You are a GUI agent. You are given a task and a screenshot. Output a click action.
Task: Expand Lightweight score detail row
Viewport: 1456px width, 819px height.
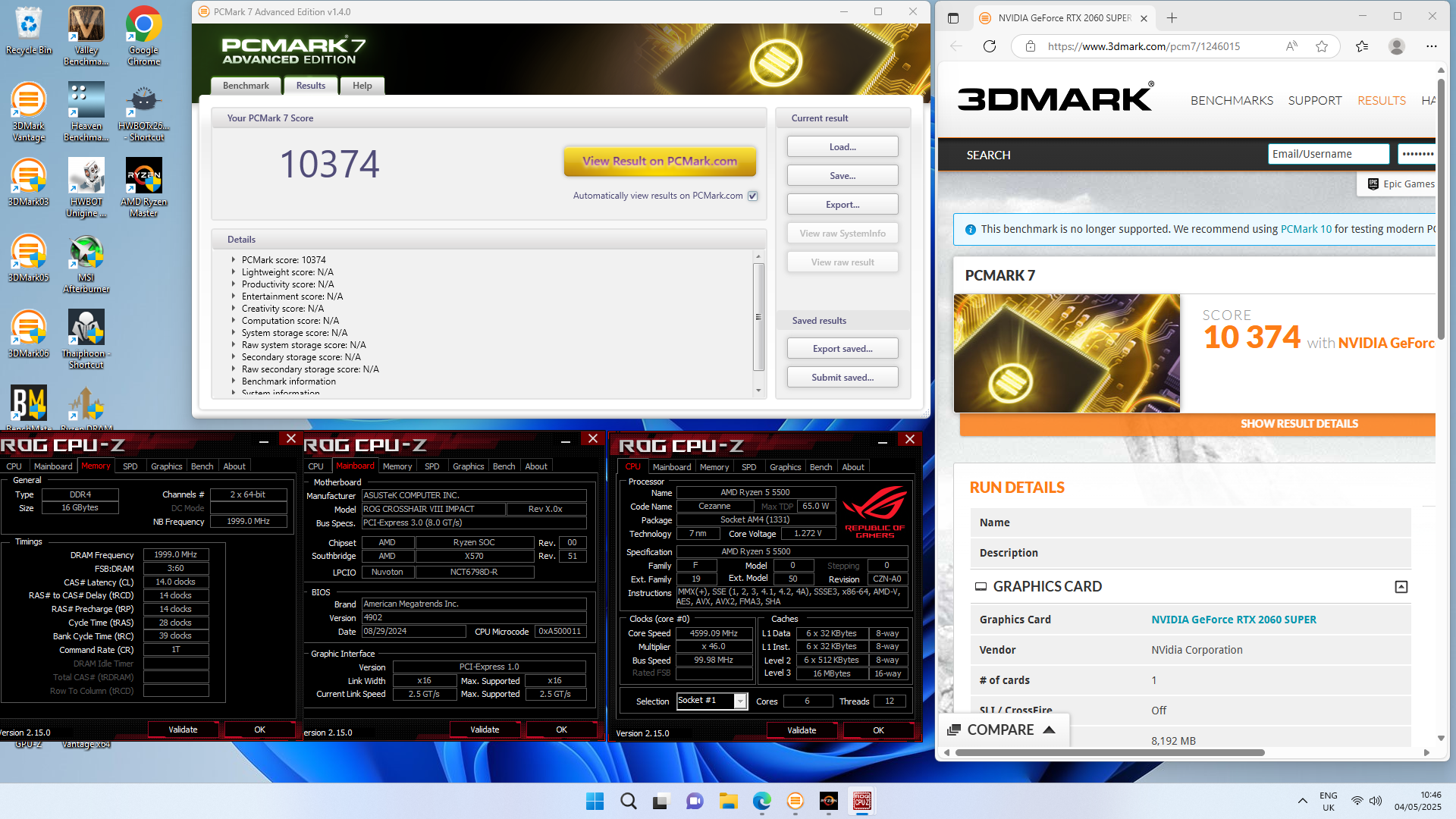(x=234, y=271)
